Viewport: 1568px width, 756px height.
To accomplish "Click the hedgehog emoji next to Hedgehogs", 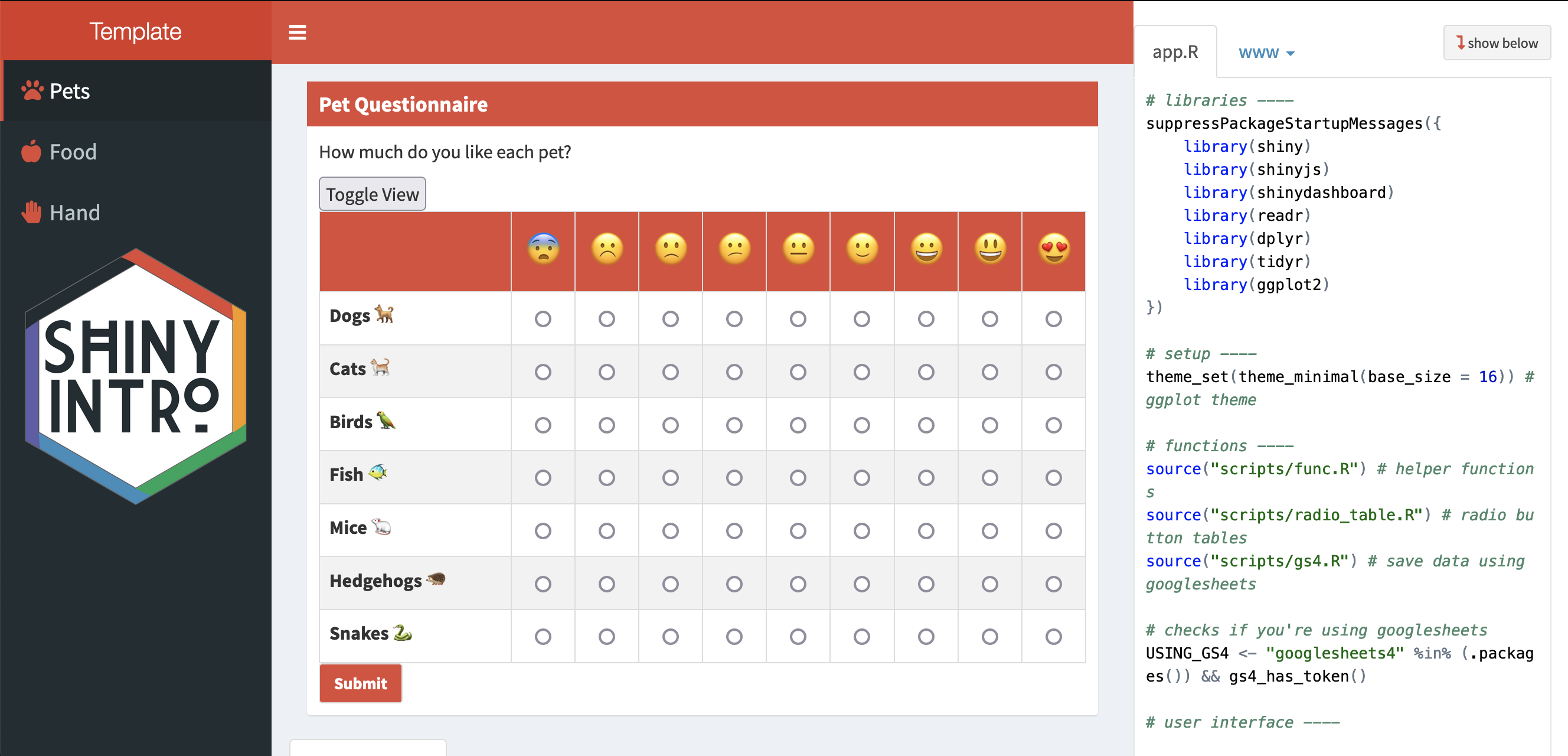I will (436, 579).
